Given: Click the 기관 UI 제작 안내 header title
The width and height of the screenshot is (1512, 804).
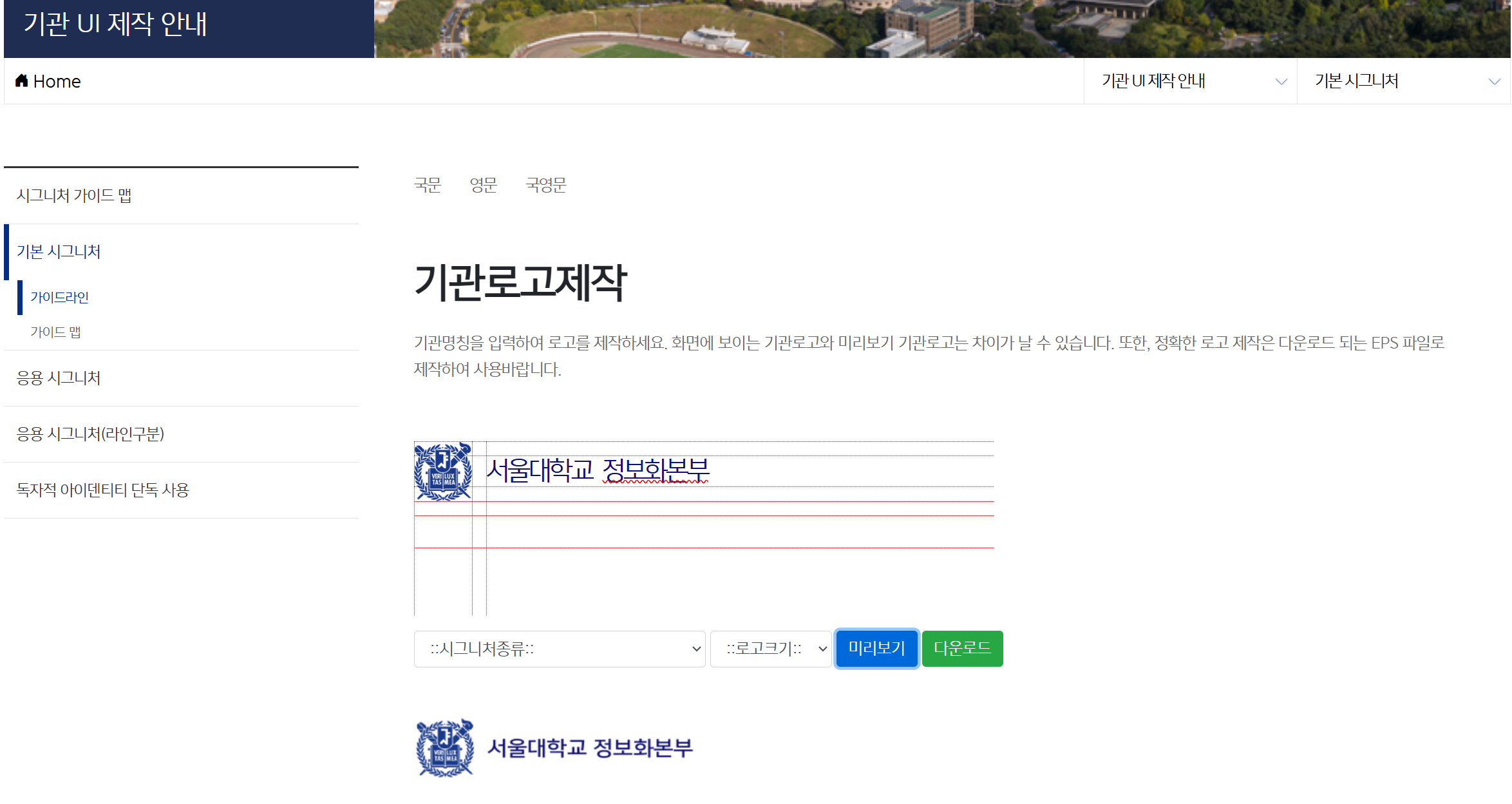Looking at the screenshot, I should click(115, 24).
